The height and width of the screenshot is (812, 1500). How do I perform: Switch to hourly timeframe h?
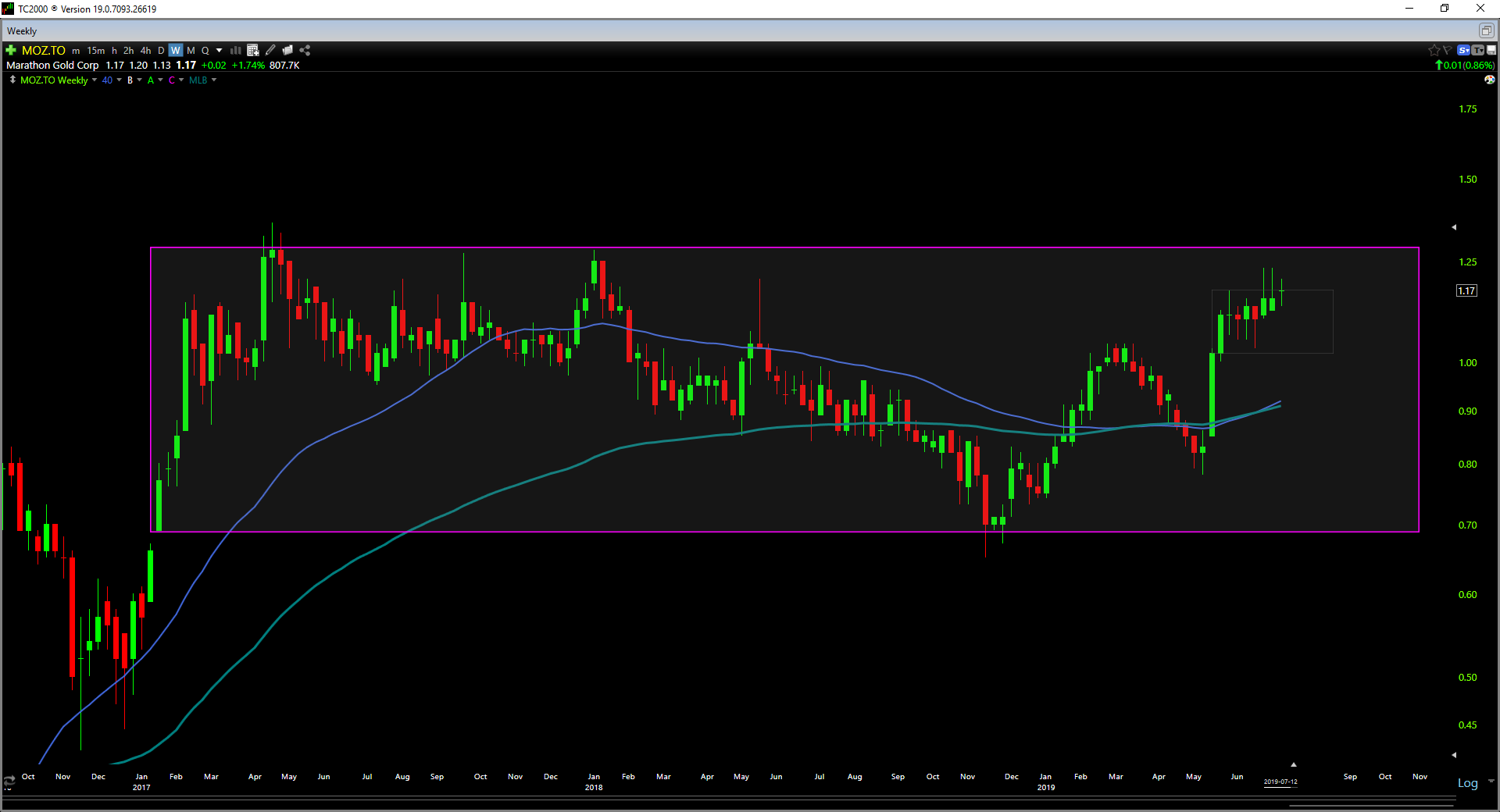pos(114,51)
